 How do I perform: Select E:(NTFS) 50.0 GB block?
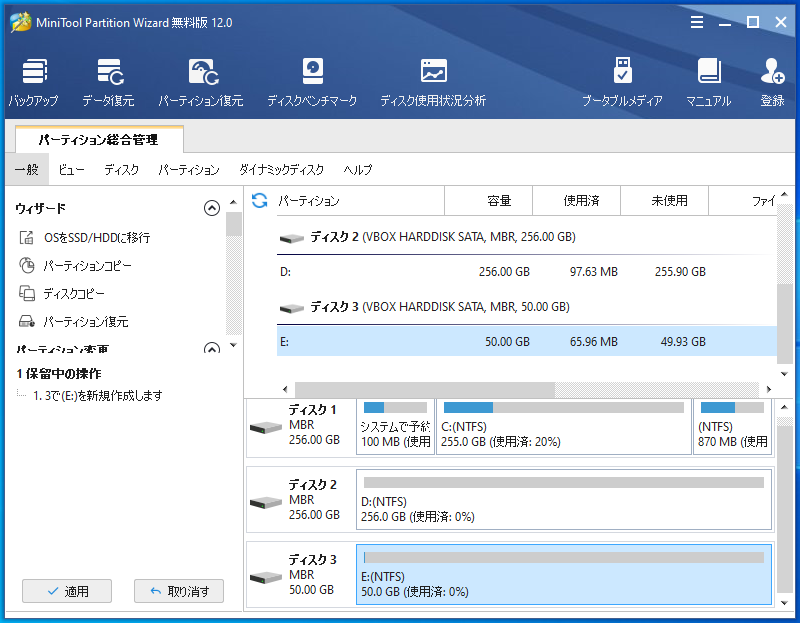pos(564,575)
